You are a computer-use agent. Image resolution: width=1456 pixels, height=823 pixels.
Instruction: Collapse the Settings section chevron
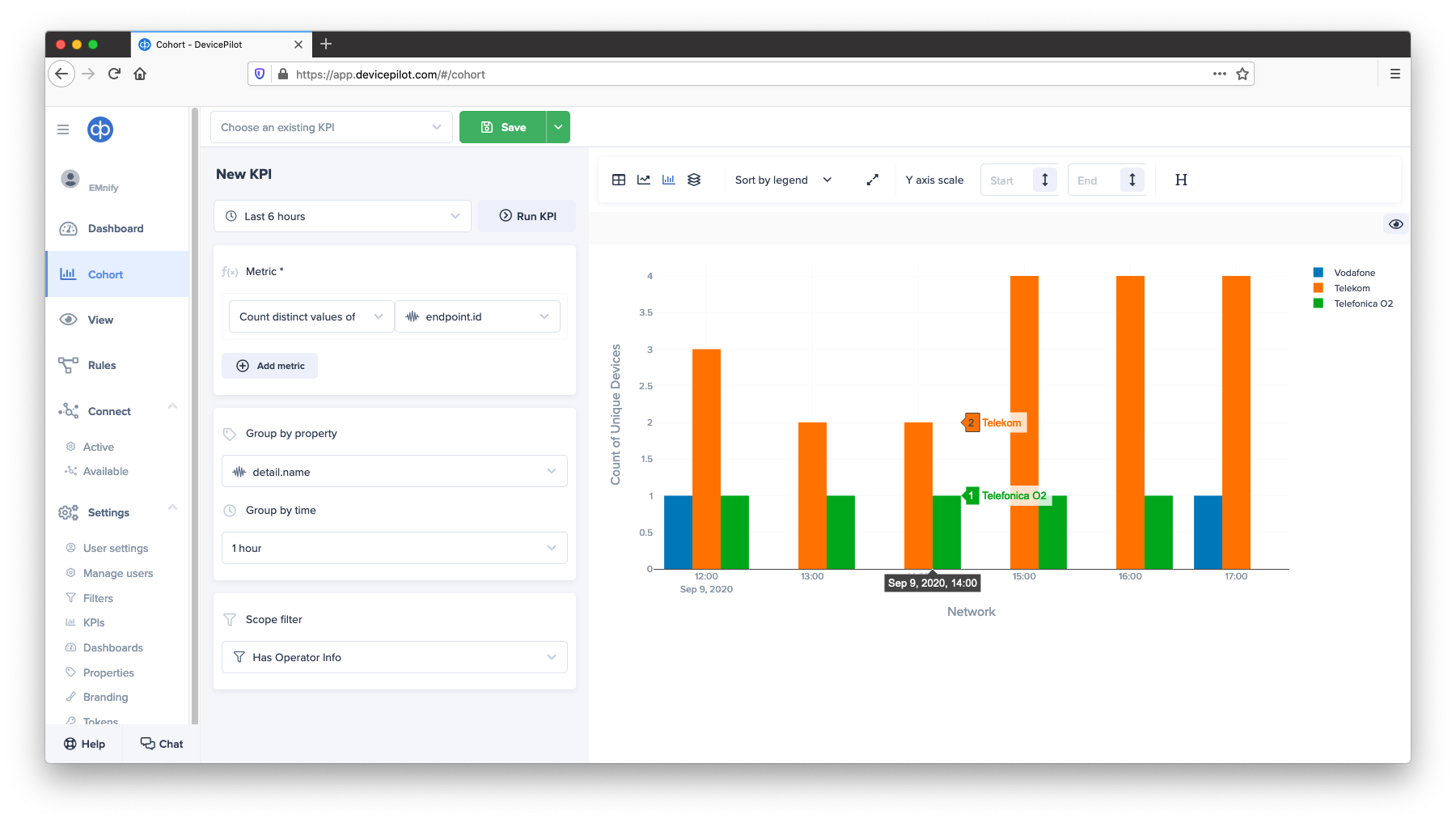pos(172,507)
